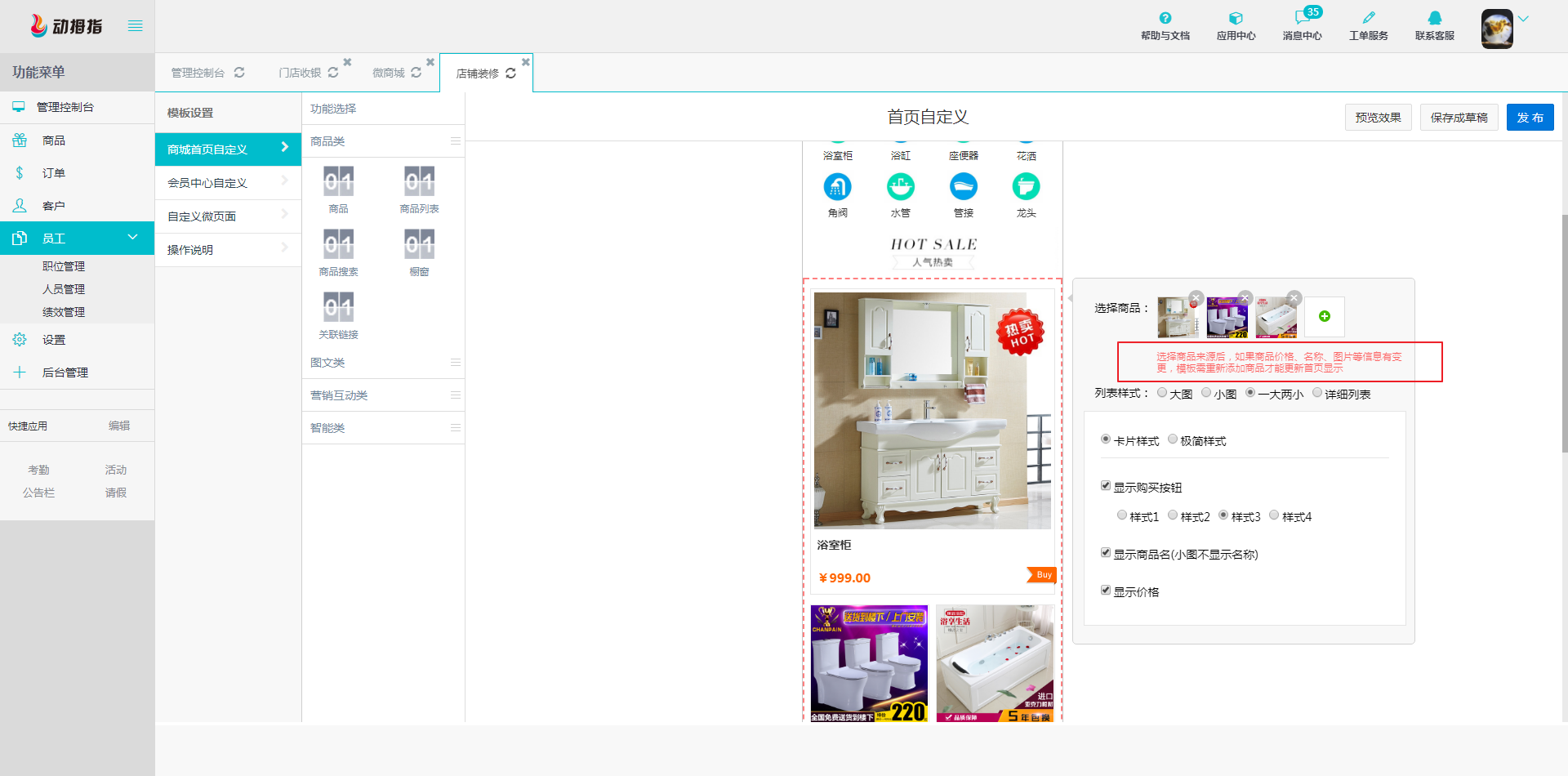Click 角阀 category icon in preview
Screen dimensions: 1568x776
click(838, 187)
